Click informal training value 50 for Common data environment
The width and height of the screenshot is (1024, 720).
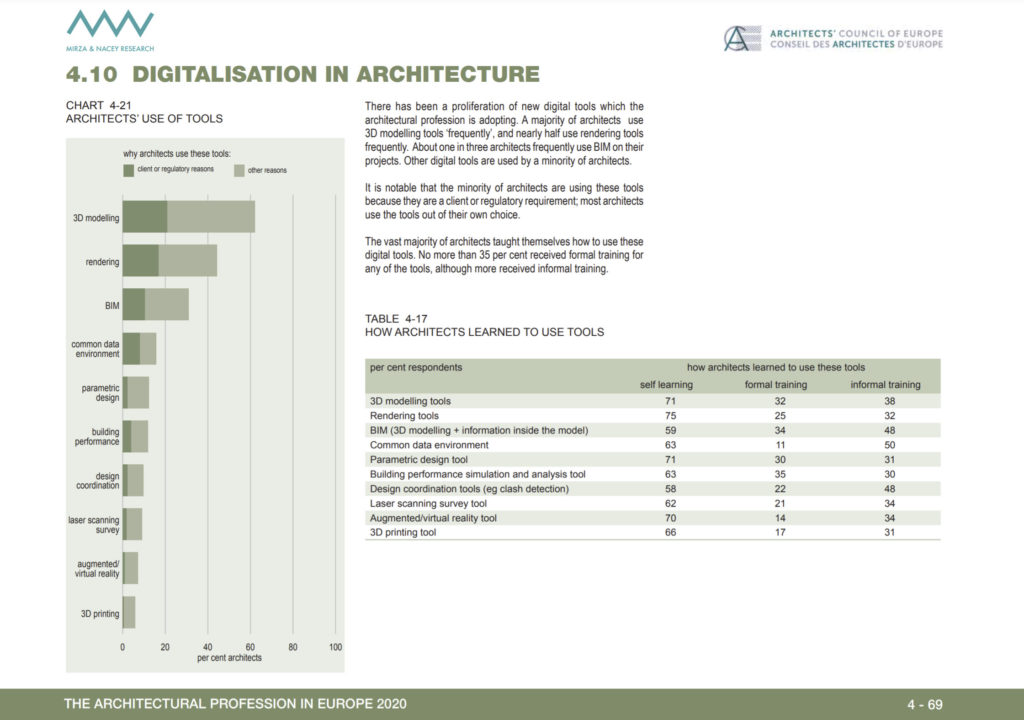889,445
